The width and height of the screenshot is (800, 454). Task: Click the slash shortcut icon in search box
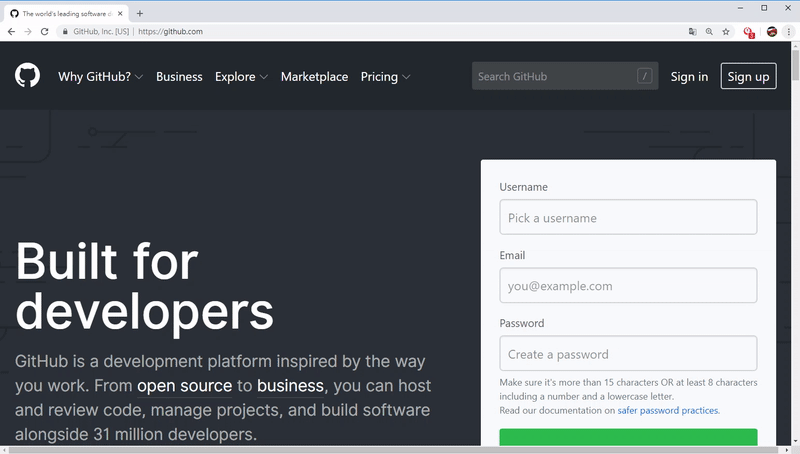(644, 76)
